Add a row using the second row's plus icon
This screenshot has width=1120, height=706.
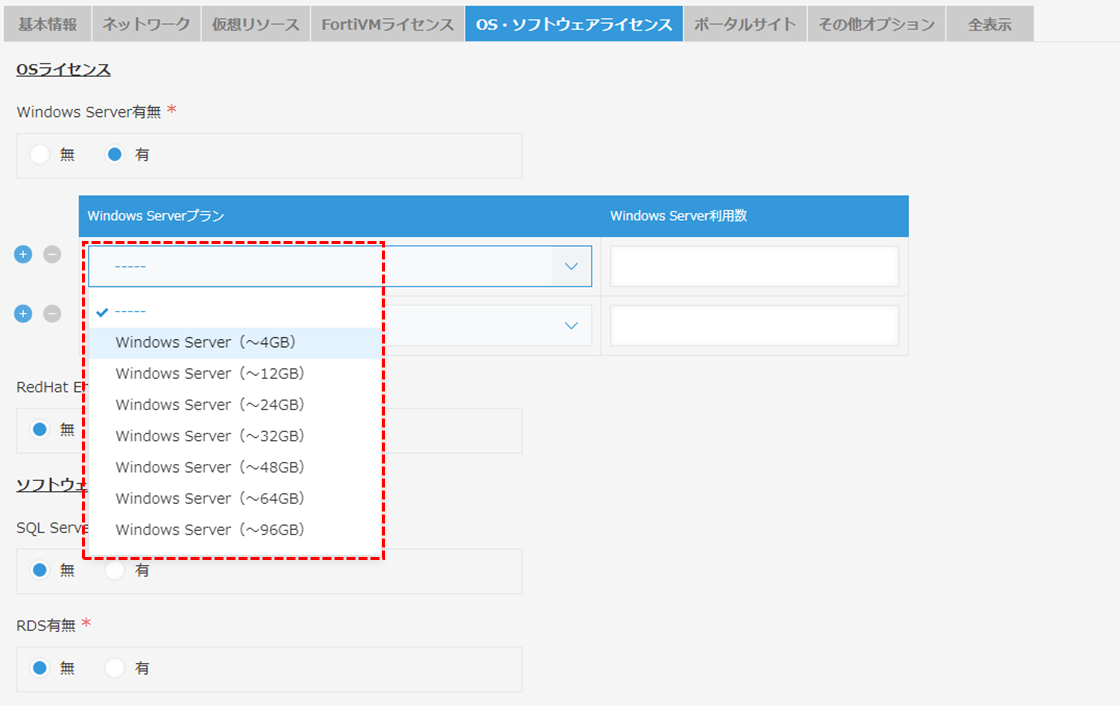(x=23, y=314)
